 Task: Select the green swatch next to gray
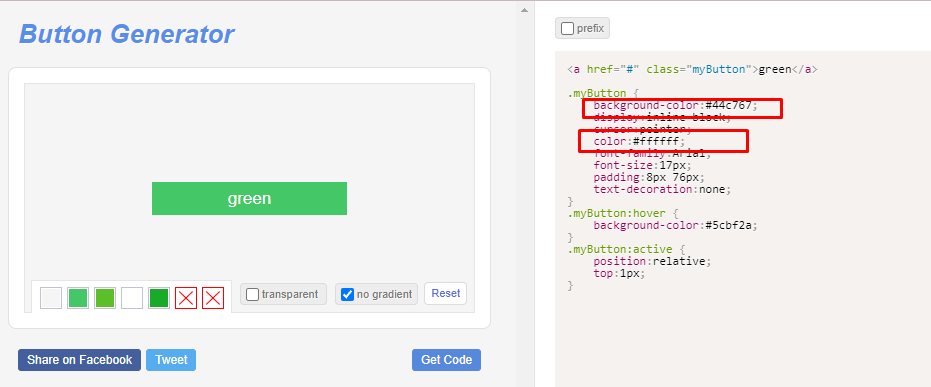tap(78, 298)
